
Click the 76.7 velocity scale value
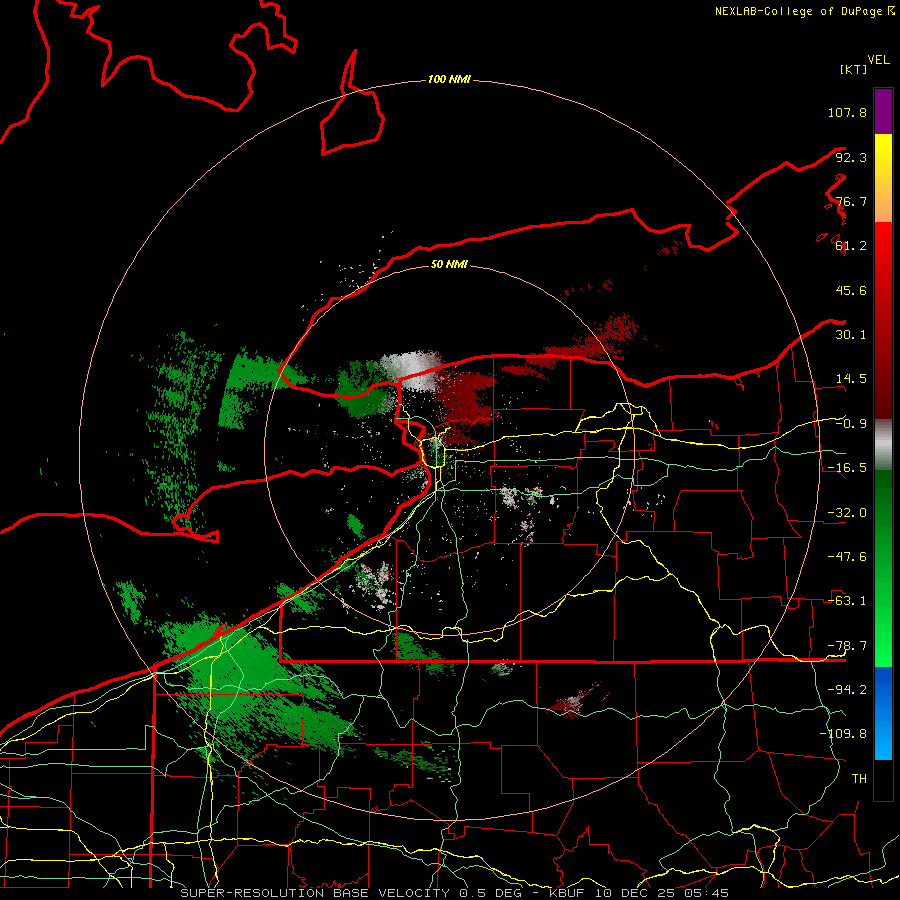[851, 201]
